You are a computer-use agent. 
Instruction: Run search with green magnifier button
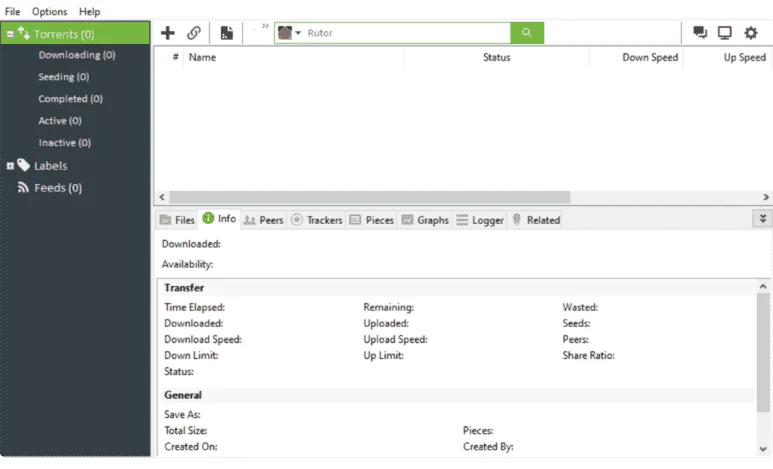tap(527, 33)
